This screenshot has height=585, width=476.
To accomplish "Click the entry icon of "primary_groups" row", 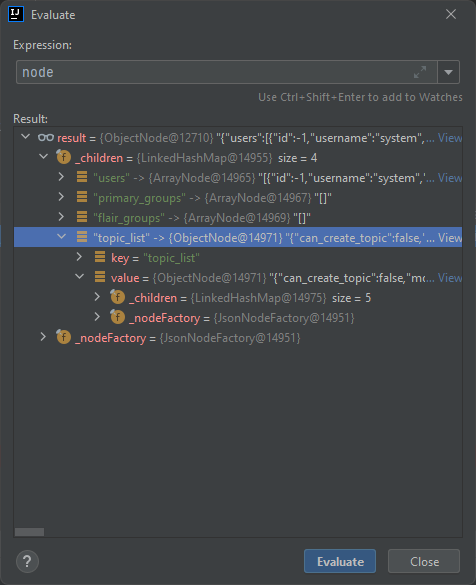I will click(x=82, y=197).
